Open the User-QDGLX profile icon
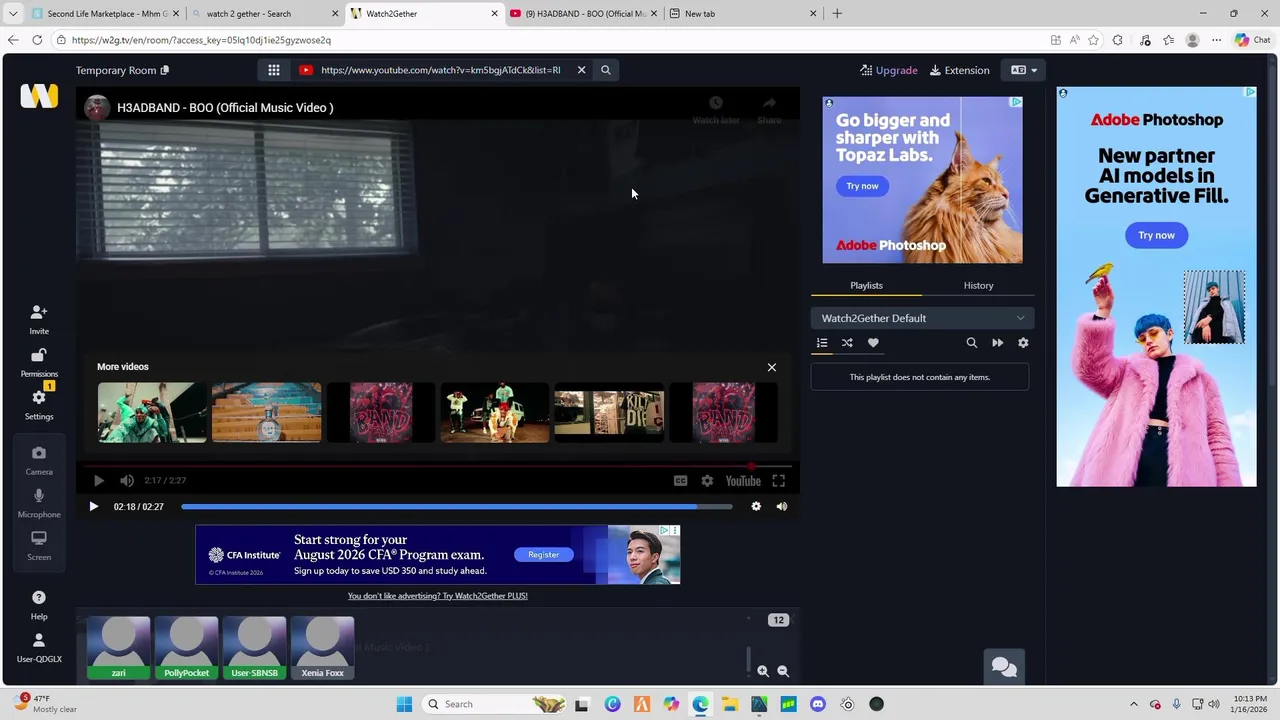The width and height of the screenshot is (1280, 720). [x=39, y=647]
